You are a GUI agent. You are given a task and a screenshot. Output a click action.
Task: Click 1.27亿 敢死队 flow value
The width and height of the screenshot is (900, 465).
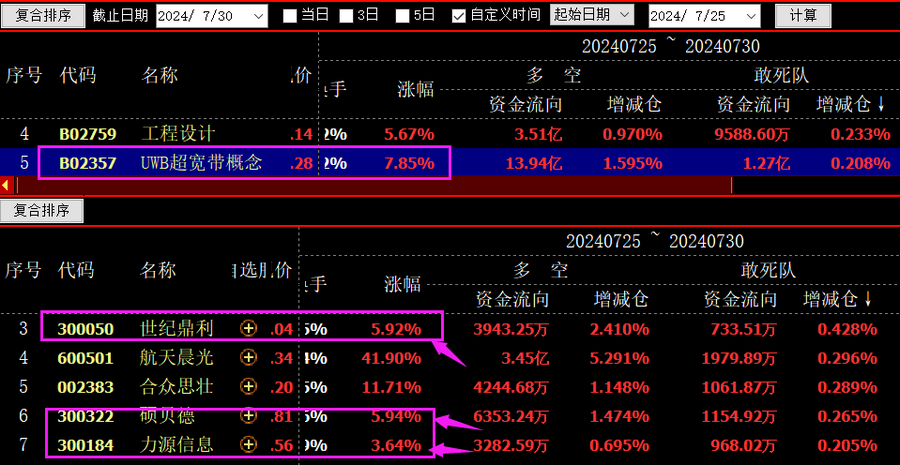click(x=766, y=164)
